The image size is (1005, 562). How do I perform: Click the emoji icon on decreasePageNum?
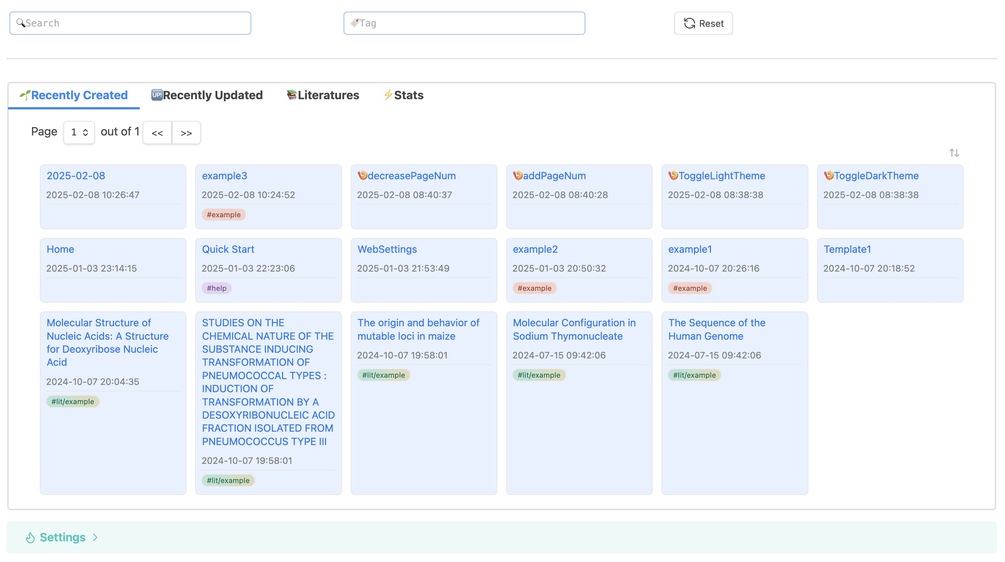coord(362,176)
